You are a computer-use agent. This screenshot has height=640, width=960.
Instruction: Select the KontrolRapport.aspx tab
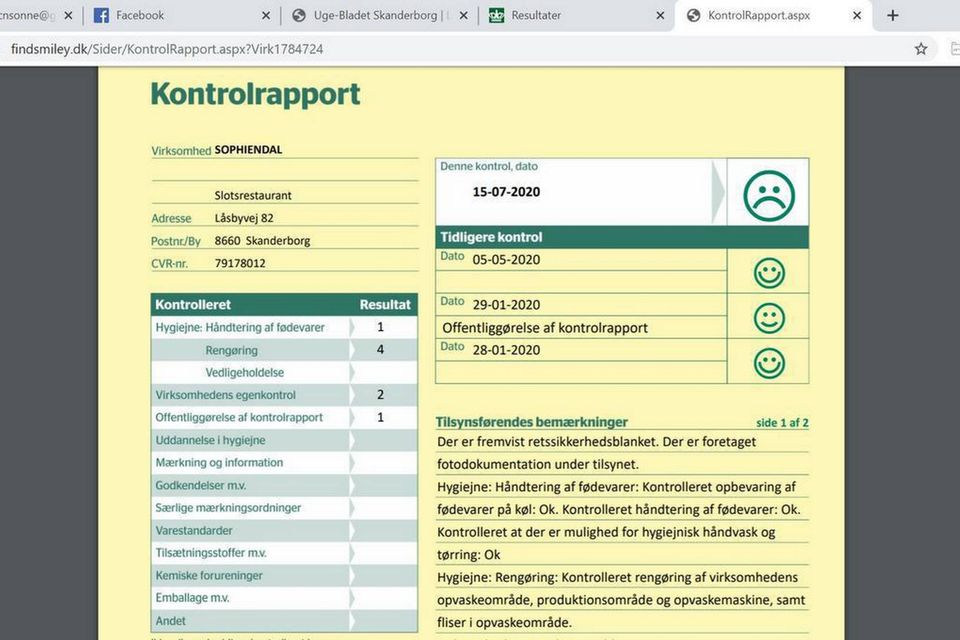pyautogui.click(x=775, y=15)
